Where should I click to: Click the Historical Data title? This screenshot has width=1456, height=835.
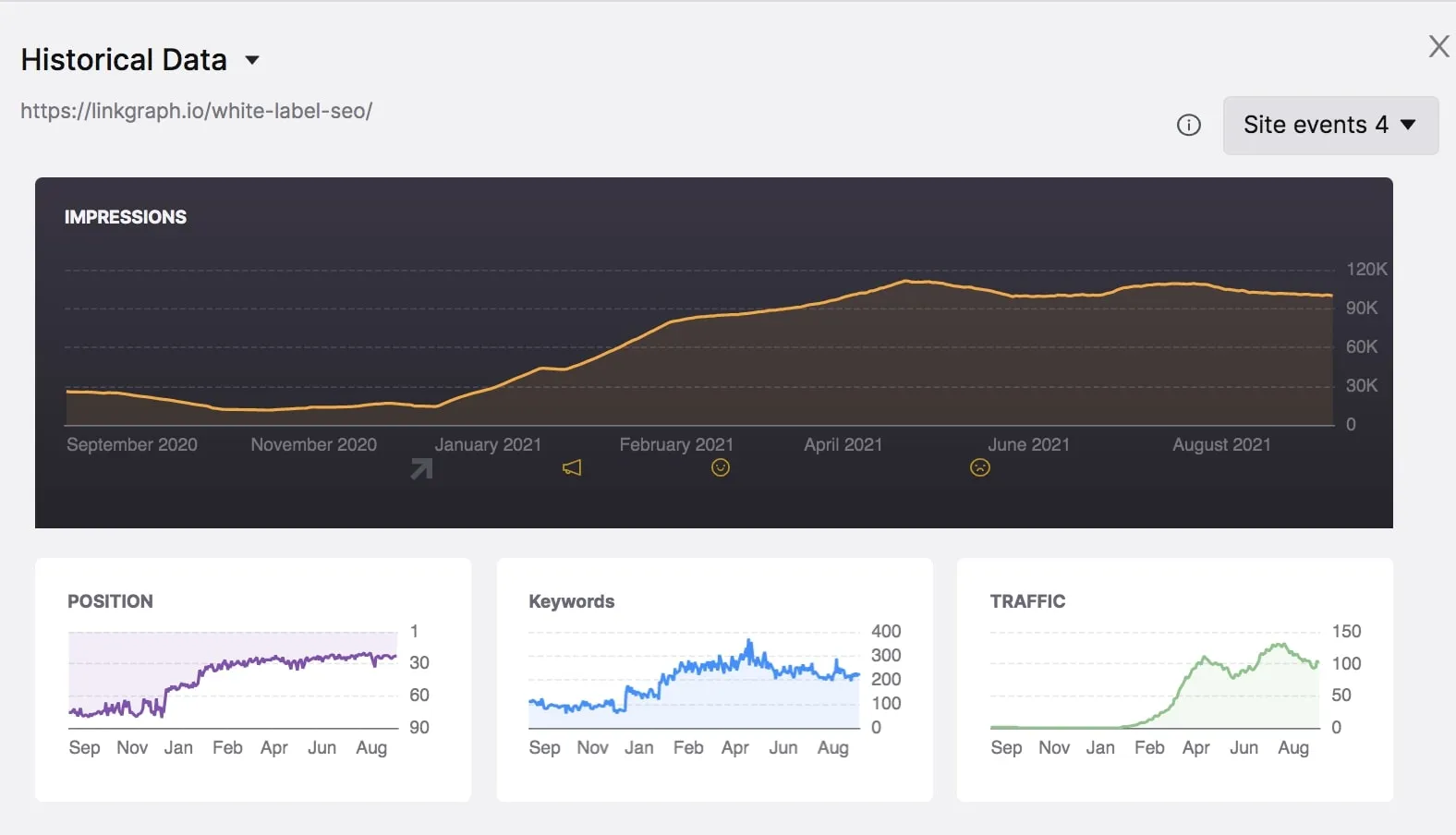[x=124, y=60]
